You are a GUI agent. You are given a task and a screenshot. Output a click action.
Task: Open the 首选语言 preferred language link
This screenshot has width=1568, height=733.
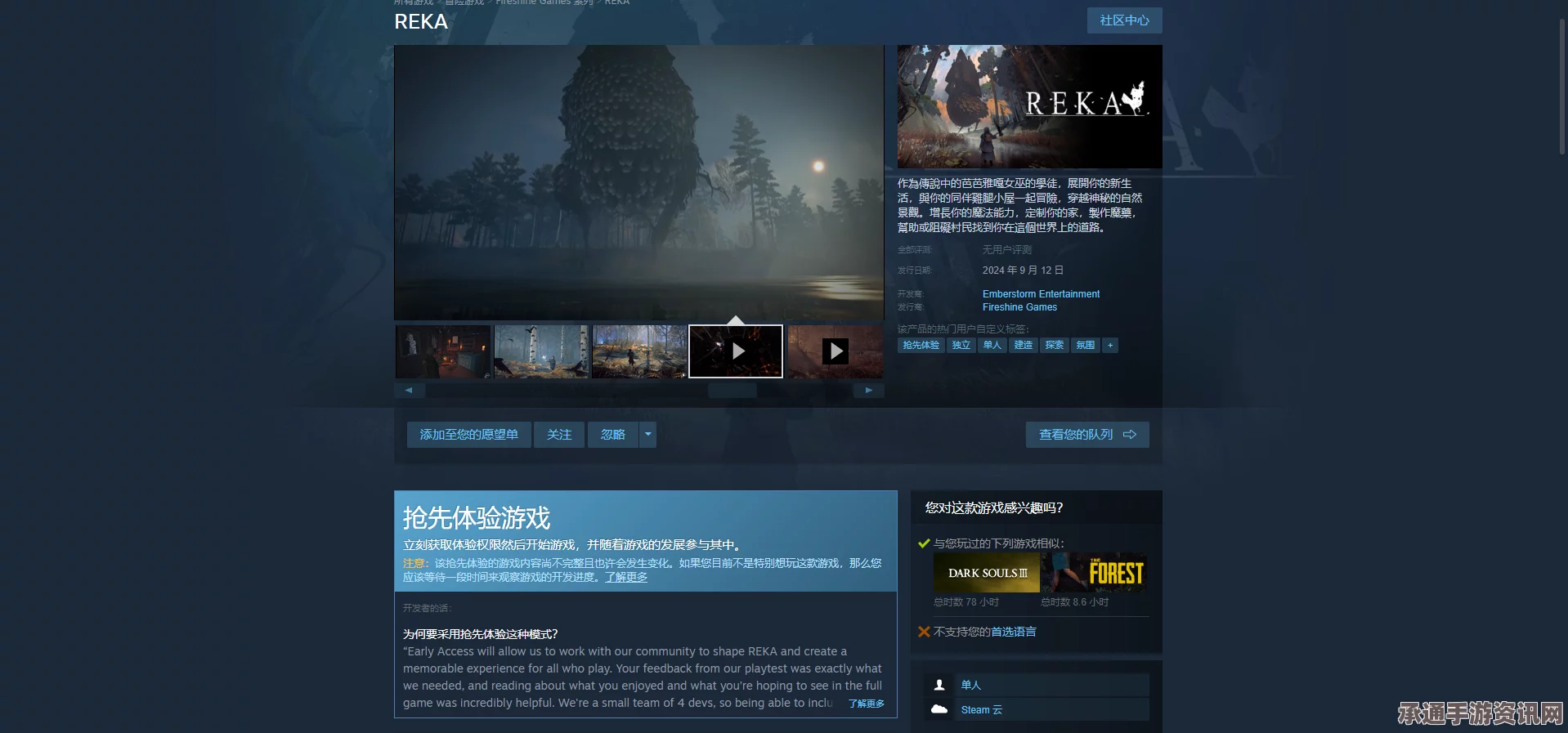tap(1013, 632)
